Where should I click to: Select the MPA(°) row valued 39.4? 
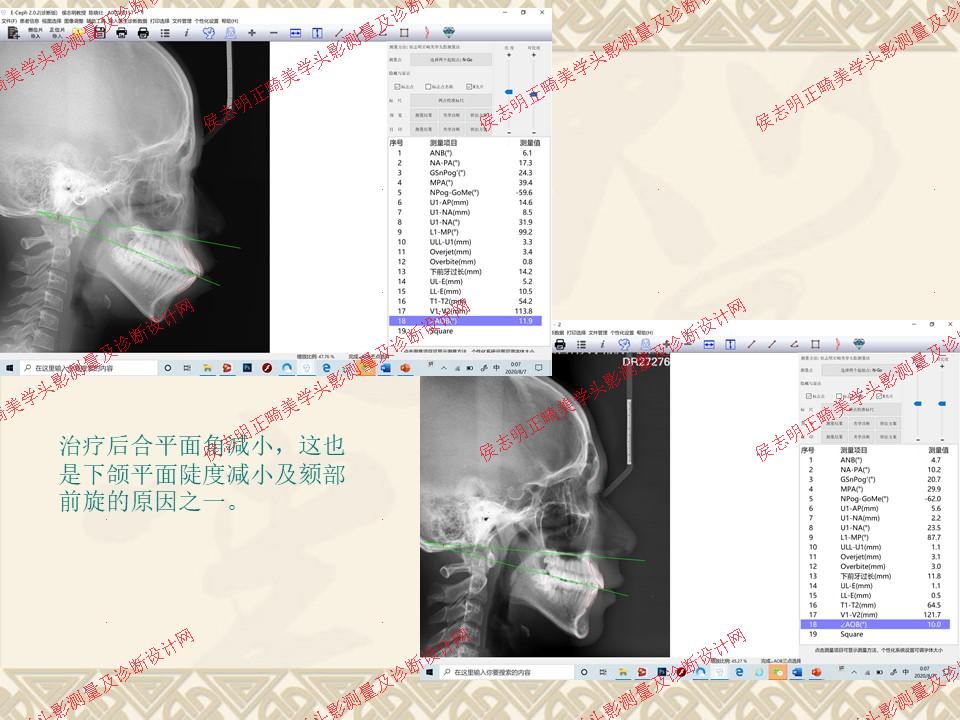pyautogui.click(x=465, y=182)
